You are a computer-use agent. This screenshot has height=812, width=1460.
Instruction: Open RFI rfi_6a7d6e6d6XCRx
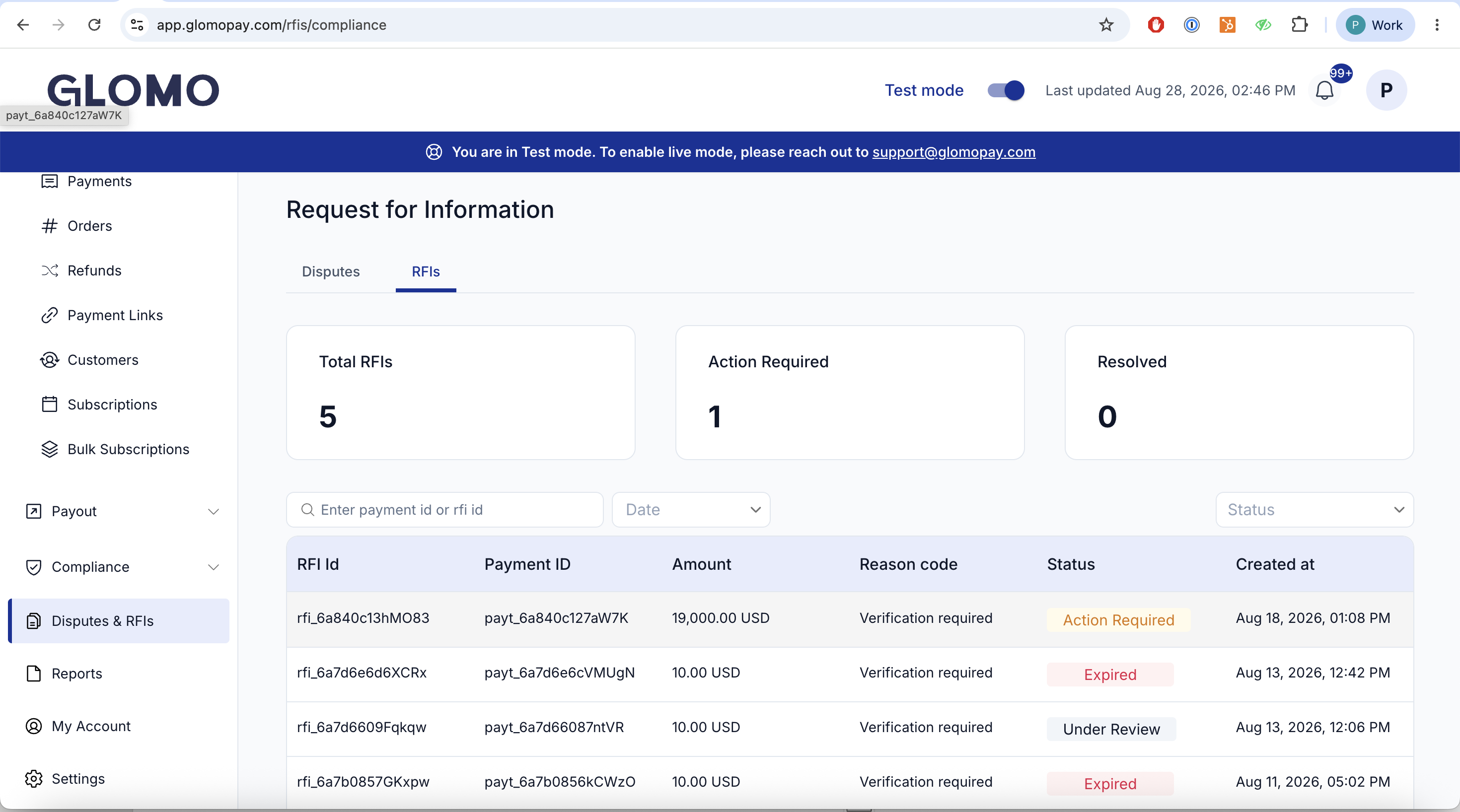point(362,673)
